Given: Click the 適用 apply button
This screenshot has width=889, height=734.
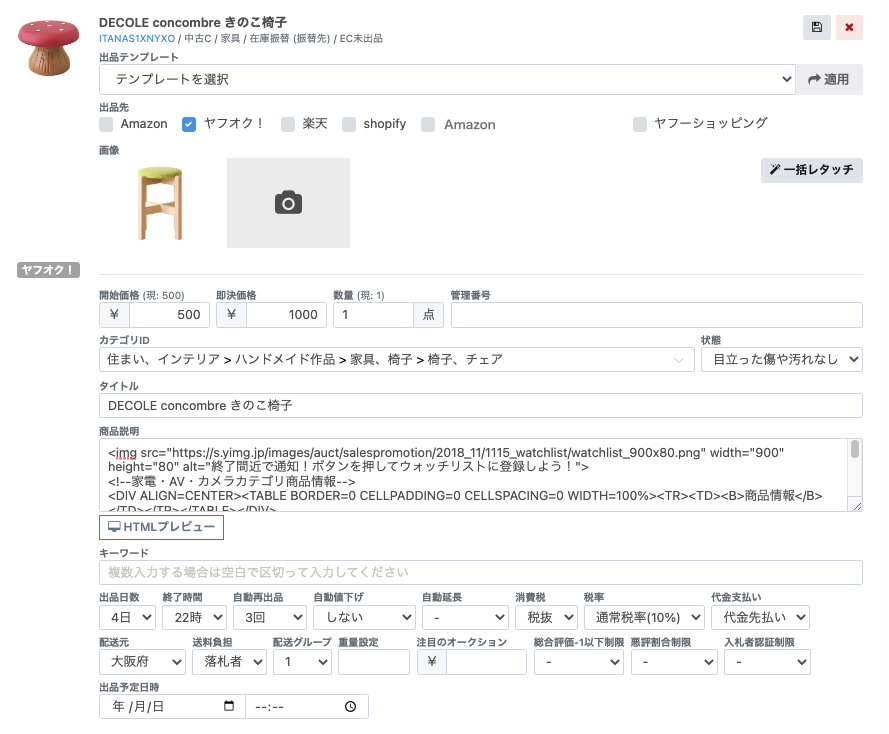Looking at the screenshot, I should (x=829, y=79).
